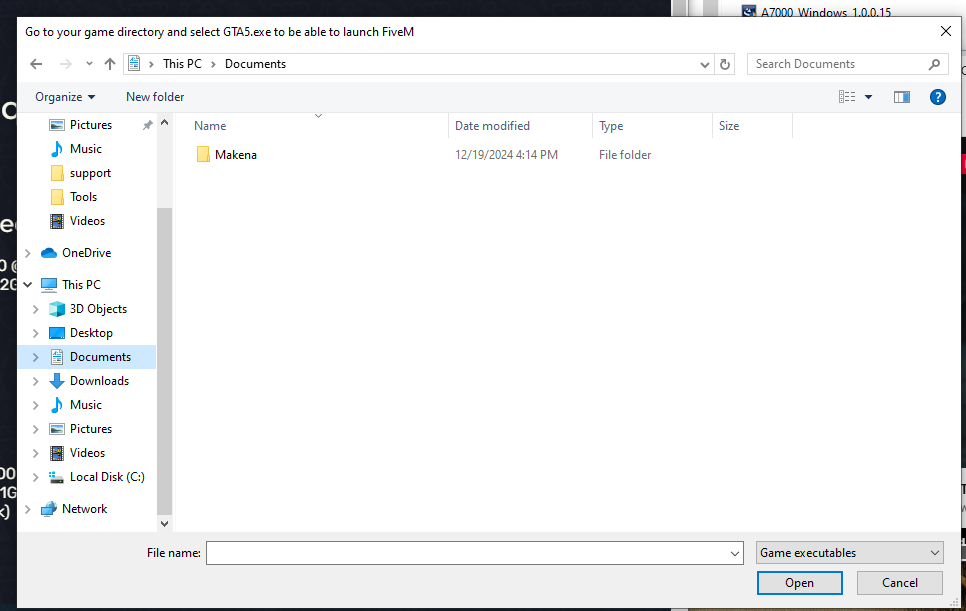Select Network in navigation pane

[84, 509]
